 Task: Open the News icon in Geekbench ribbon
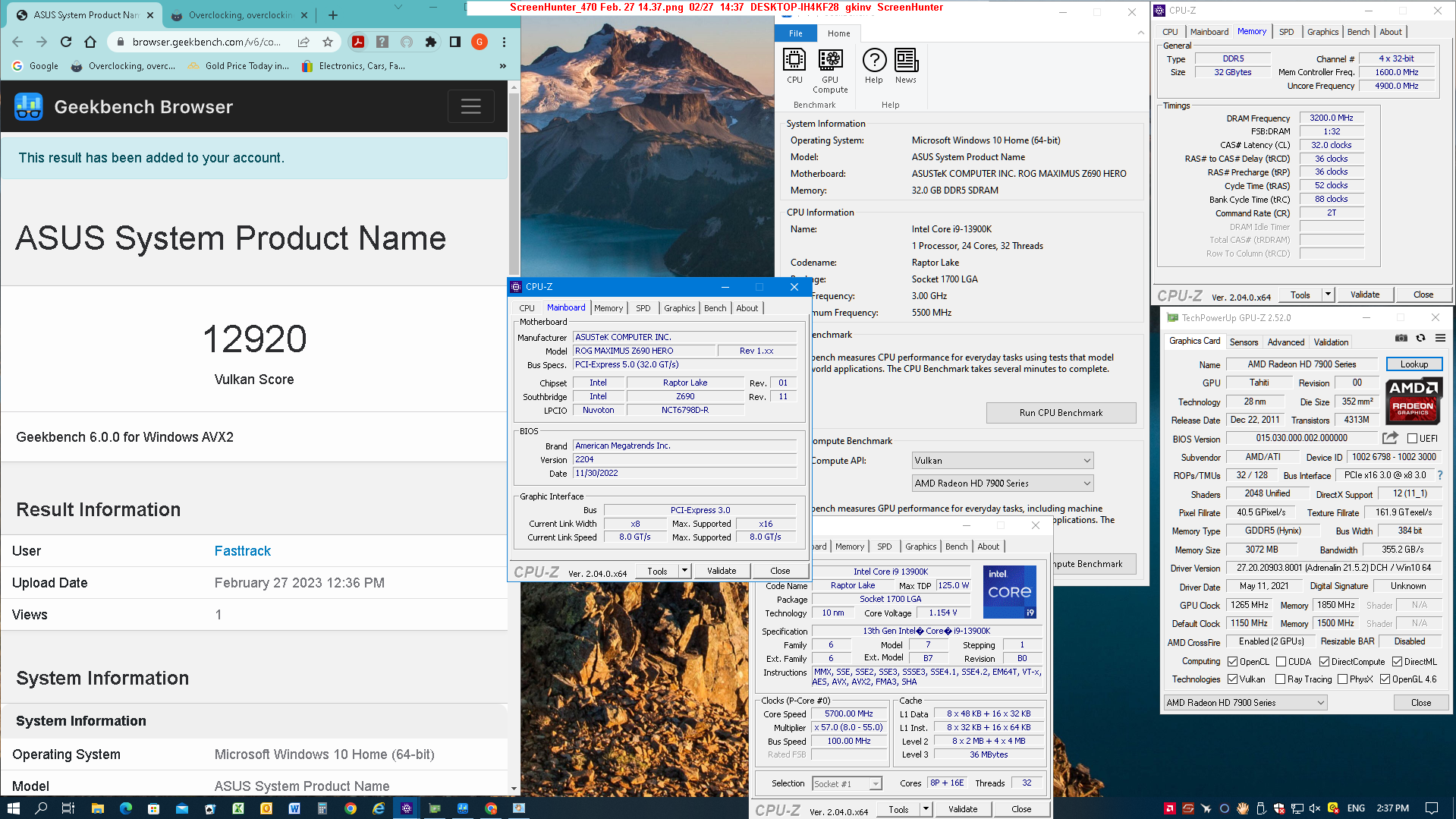click(906, 66)
